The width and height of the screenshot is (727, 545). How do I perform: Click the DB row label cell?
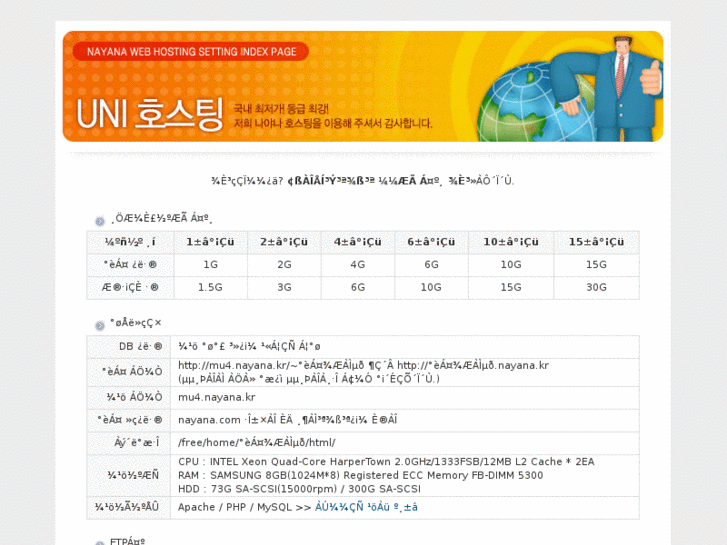pos(128,346)
